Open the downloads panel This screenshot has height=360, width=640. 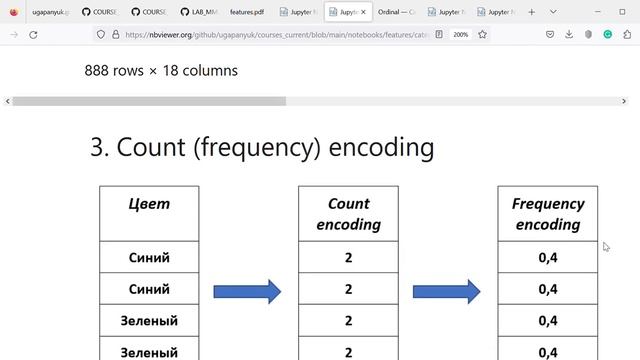point(569,35)
